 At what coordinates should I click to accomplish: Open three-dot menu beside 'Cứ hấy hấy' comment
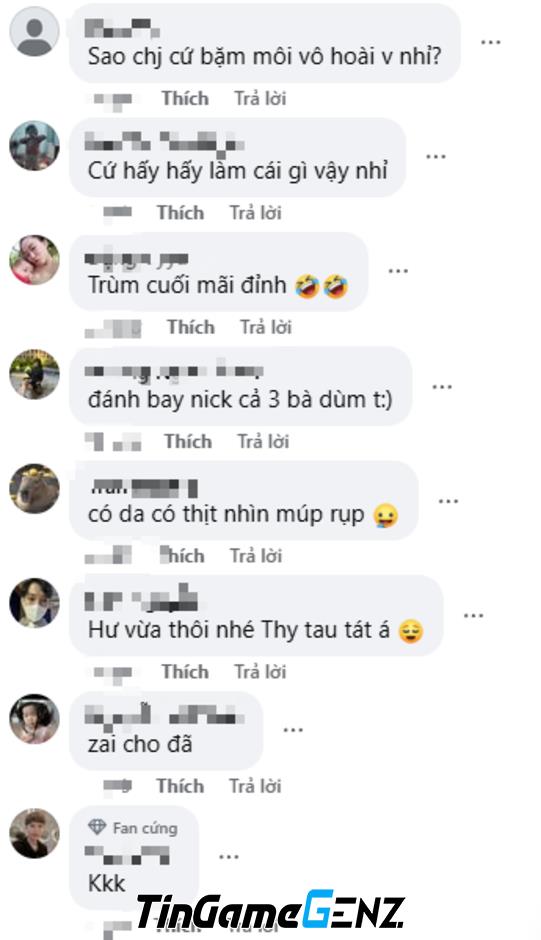pyautogui.click(x=436, y=156)
